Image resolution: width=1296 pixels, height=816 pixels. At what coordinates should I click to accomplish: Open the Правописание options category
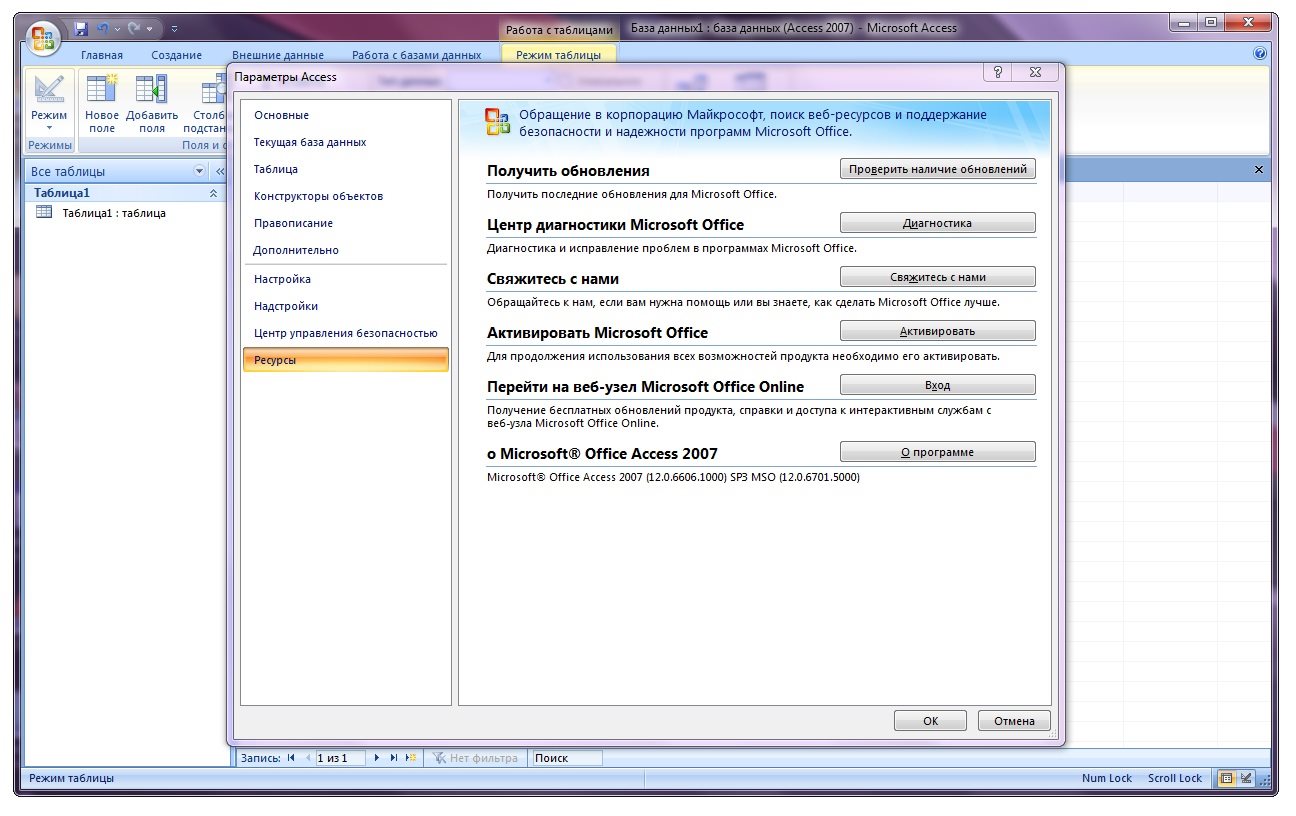(345, 223)
